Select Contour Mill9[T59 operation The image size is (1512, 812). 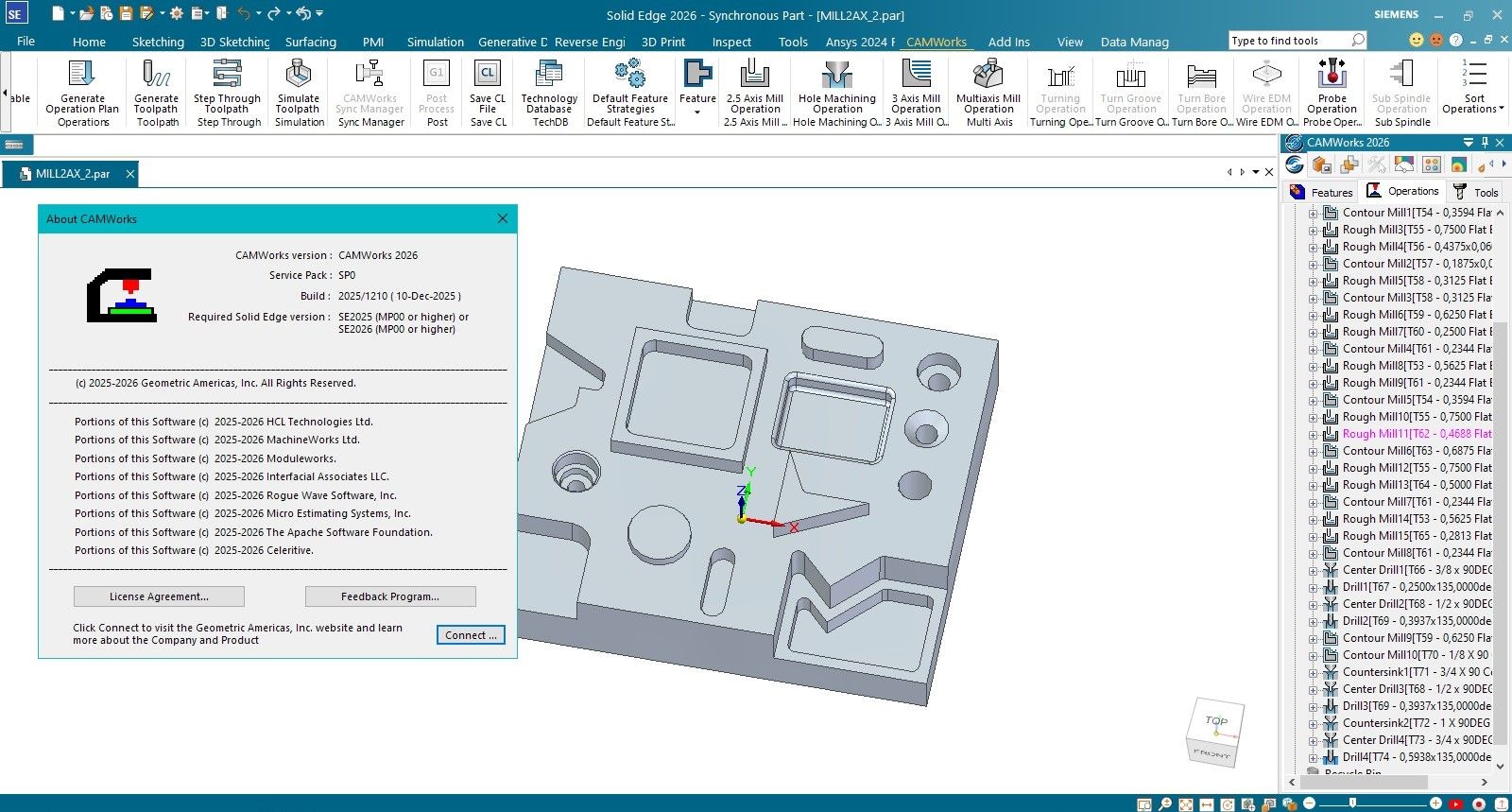coord(1417,638)
